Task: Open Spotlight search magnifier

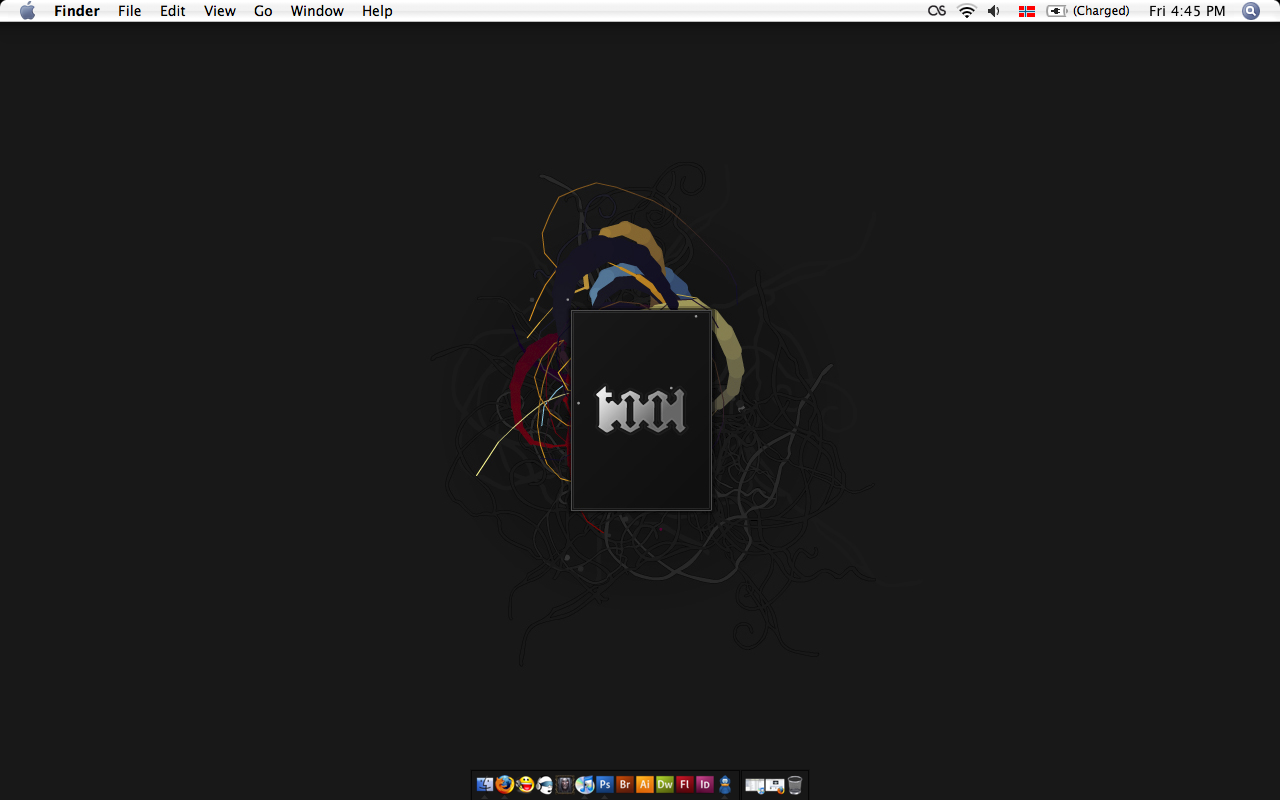Action: coord(1251,11)
